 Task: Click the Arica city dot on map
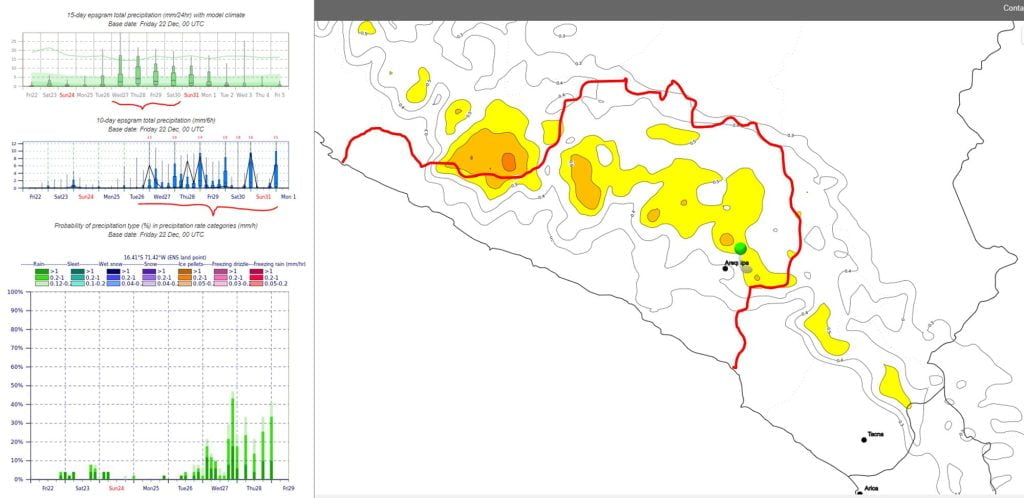(859, 493)
